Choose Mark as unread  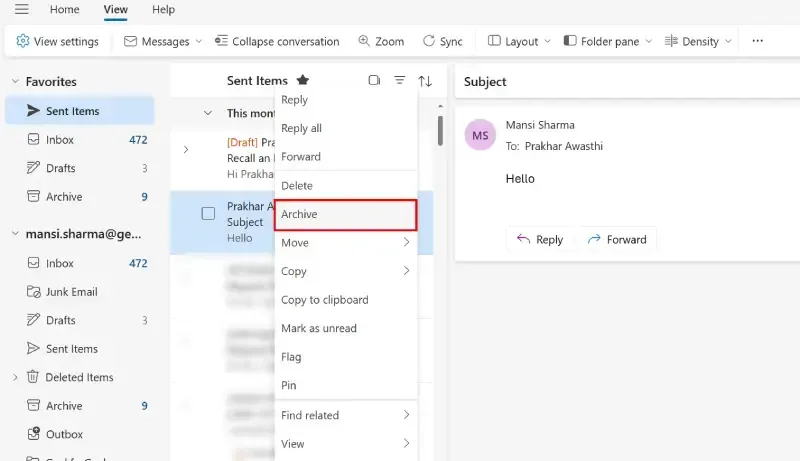coord(345,328)
